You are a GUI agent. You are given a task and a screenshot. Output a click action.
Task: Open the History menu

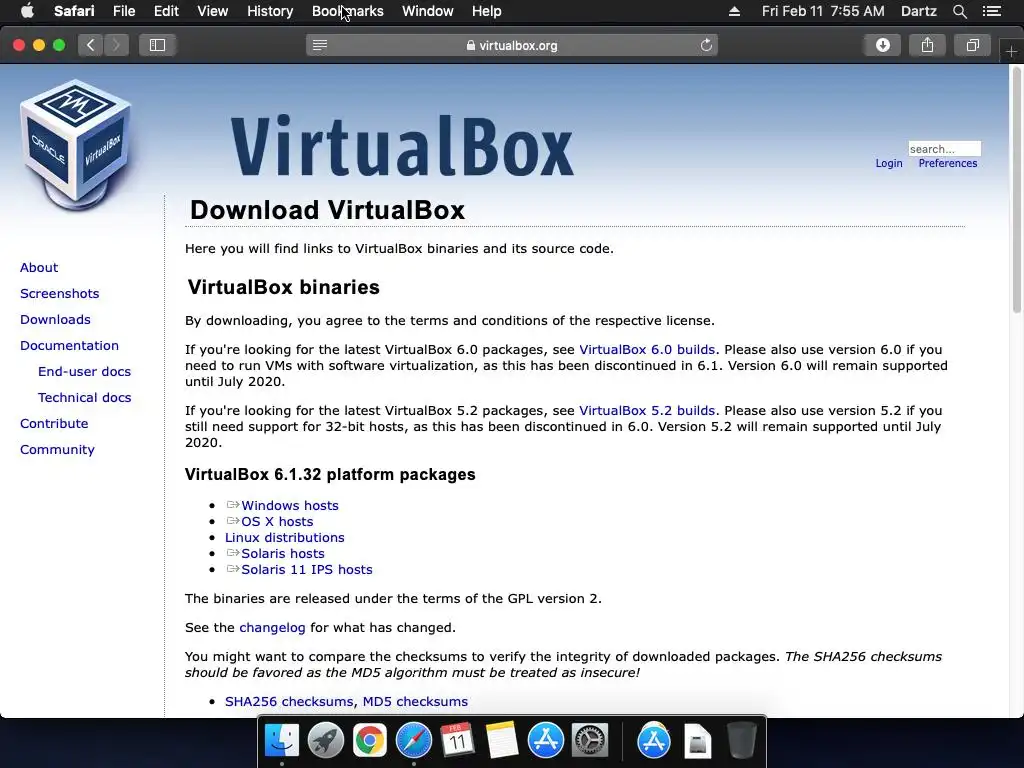[x=270, y=11]
